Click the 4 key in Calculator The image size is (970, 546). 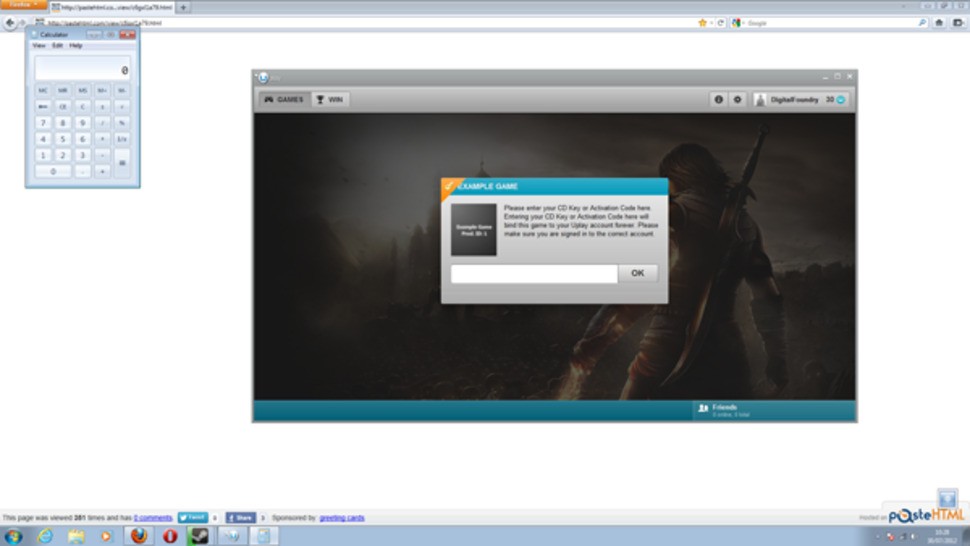[43, 139]
